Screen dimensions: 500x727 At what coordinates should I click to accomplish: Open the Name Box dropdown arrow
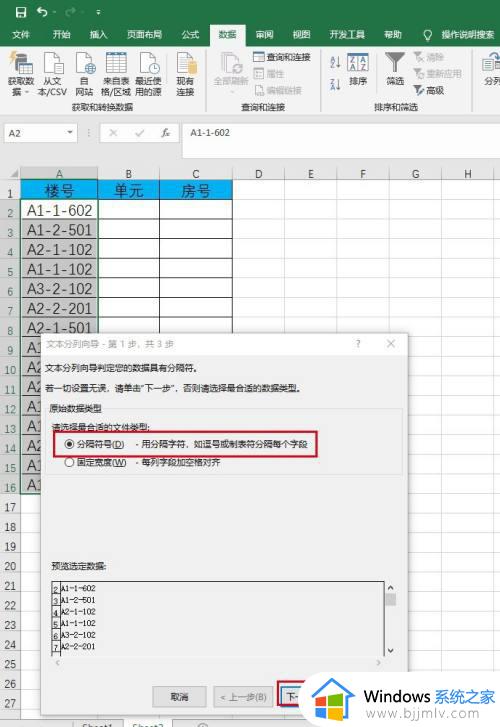click(x=70, y=133)
